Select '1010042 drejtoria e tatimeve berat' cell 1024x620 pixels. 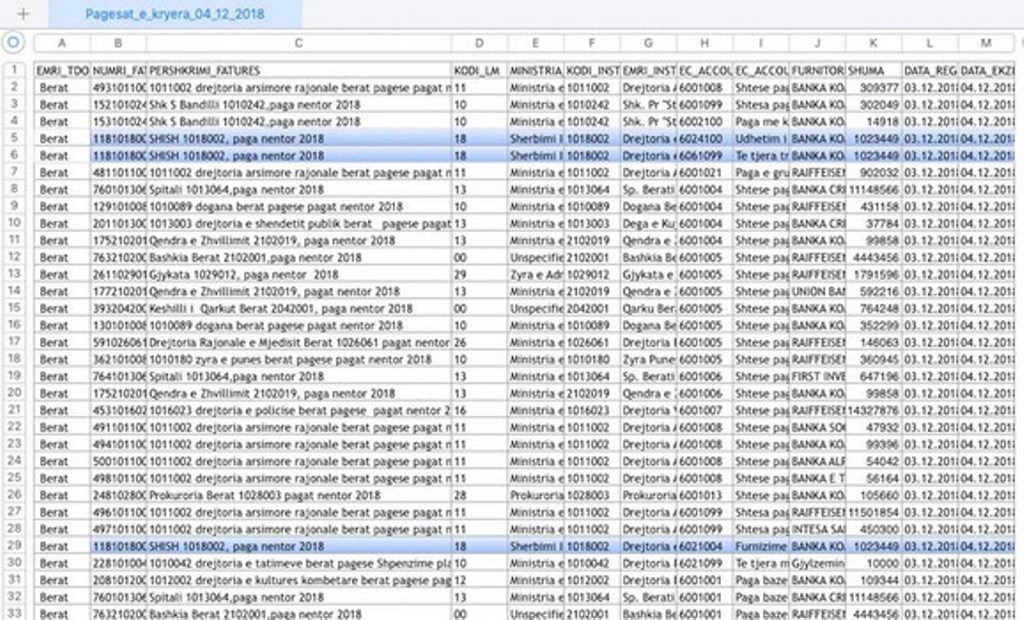click(x=298, y=563)
